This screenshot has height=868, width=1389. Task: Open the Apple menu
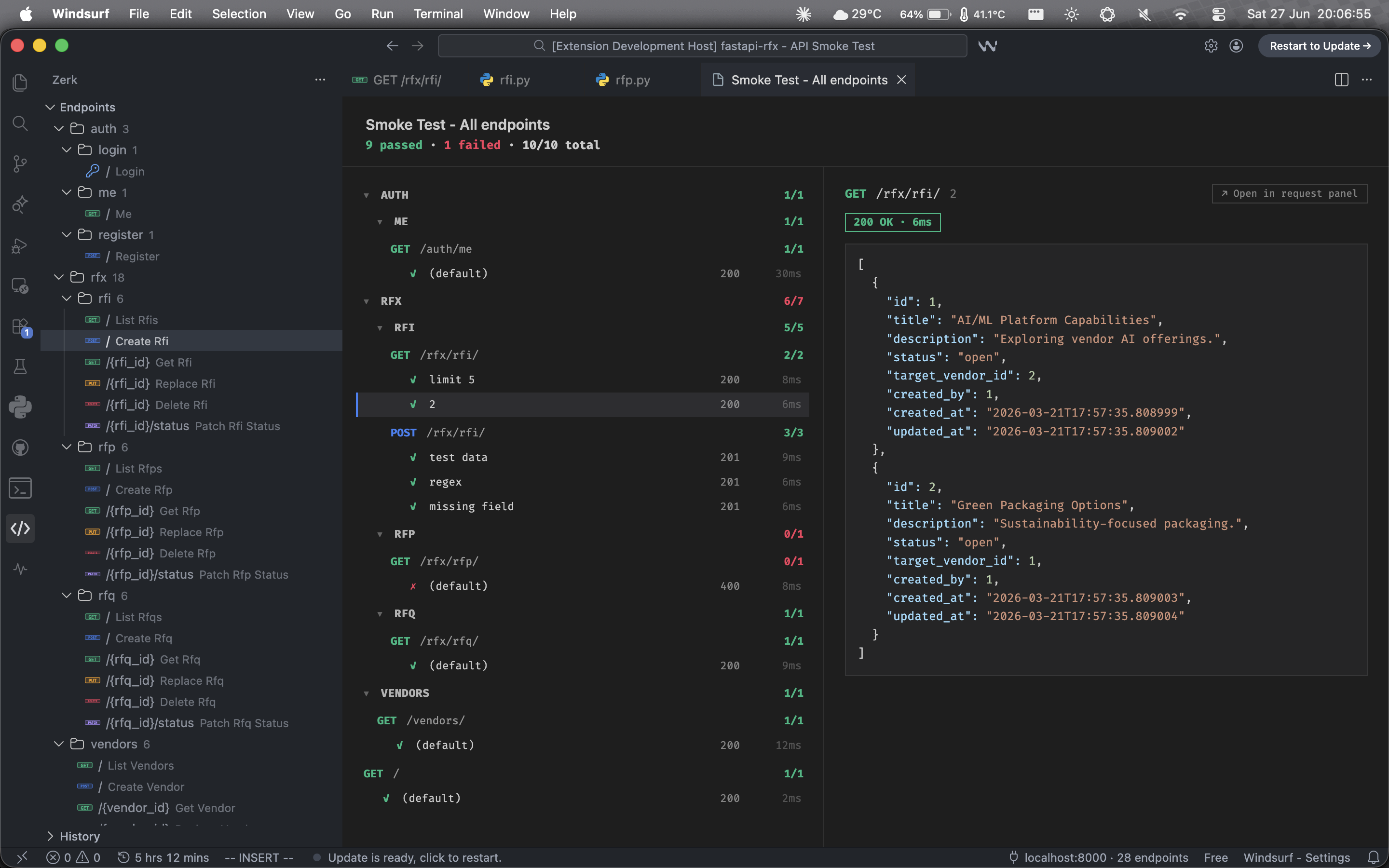click(26, 14)
